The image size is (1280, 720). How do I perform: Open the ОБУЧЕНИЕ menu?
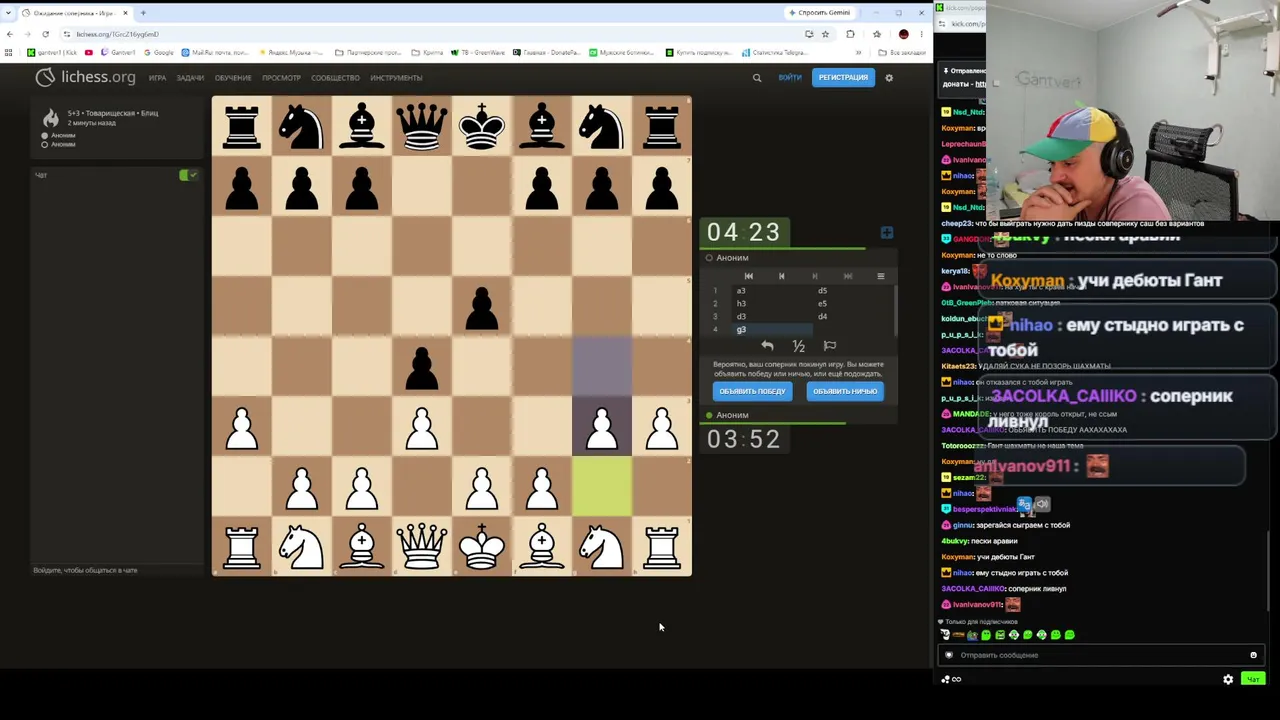click(233, 78)
